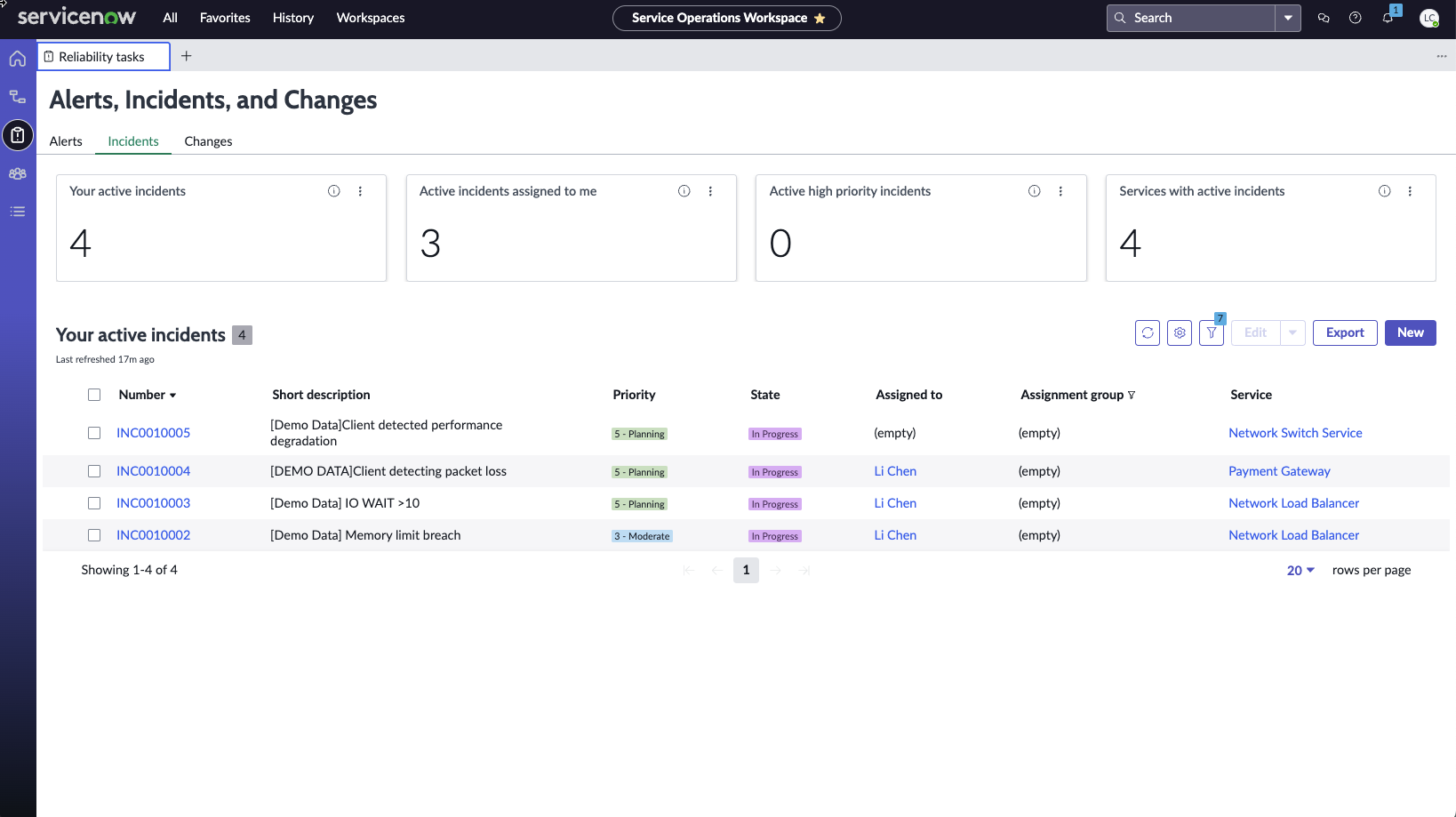Viewport: 1456px width, 817px height.
Task: Check the box for INC0010004
Action: tap(94, 471)
